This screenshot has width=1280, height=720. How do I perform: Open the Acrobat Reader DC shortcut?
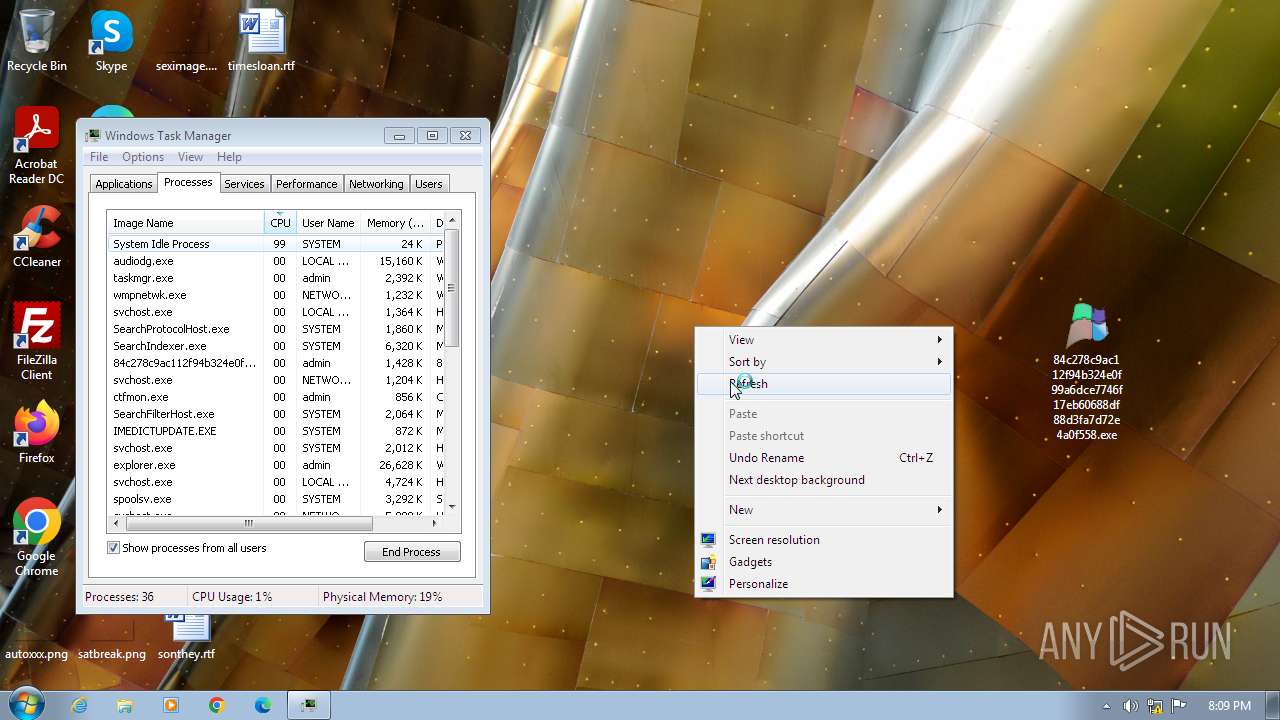(x=37, y=146)
